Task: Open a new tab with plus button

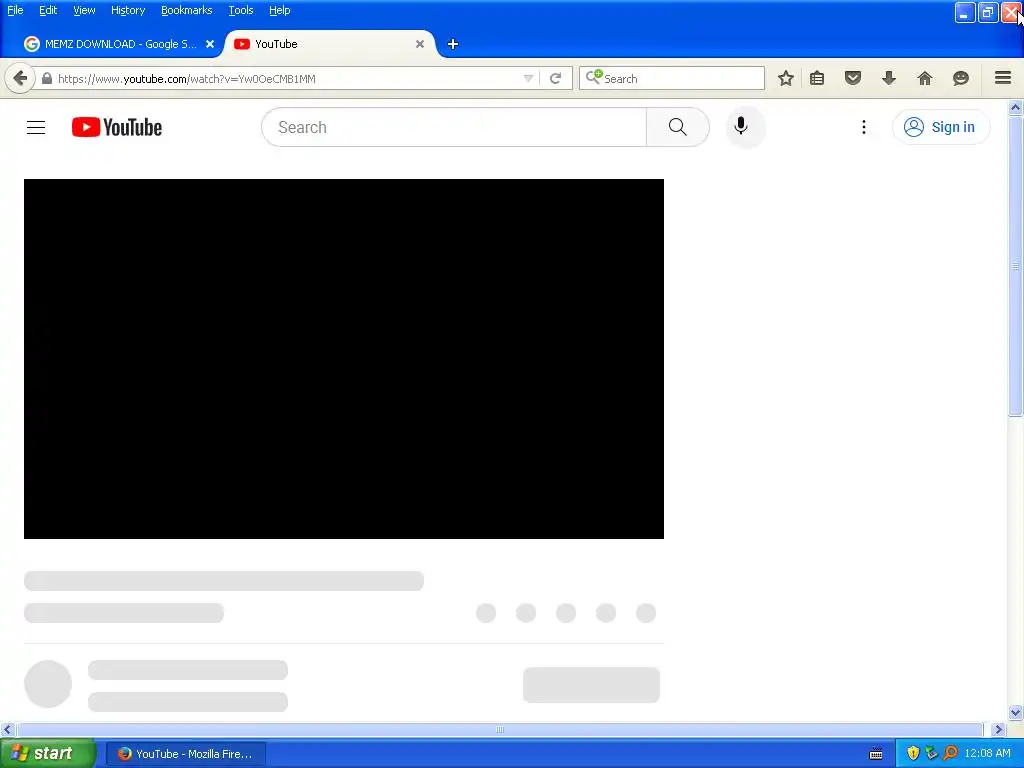Action: [x=453, y=44]
